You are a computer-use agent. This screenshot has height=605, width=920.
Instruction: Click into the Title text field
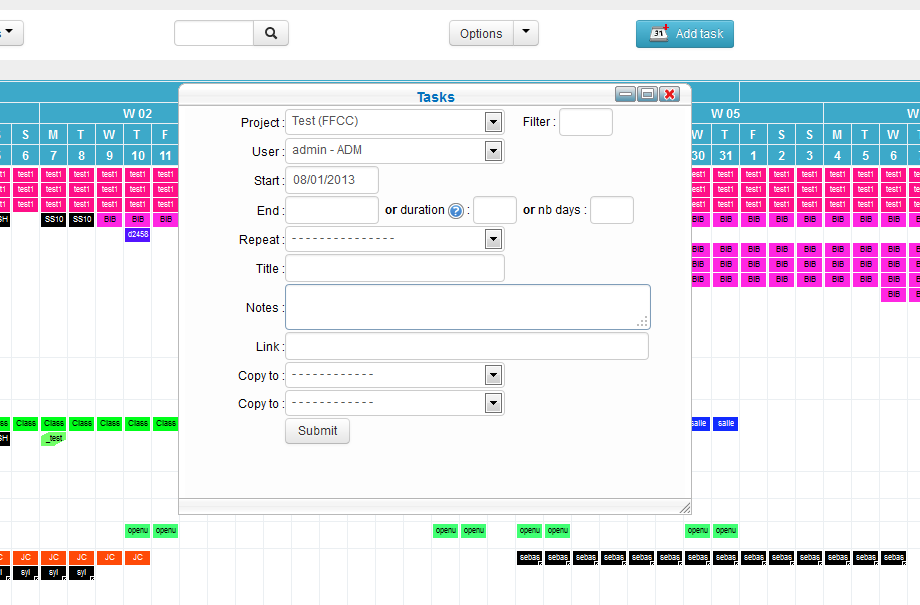(395, 268)
